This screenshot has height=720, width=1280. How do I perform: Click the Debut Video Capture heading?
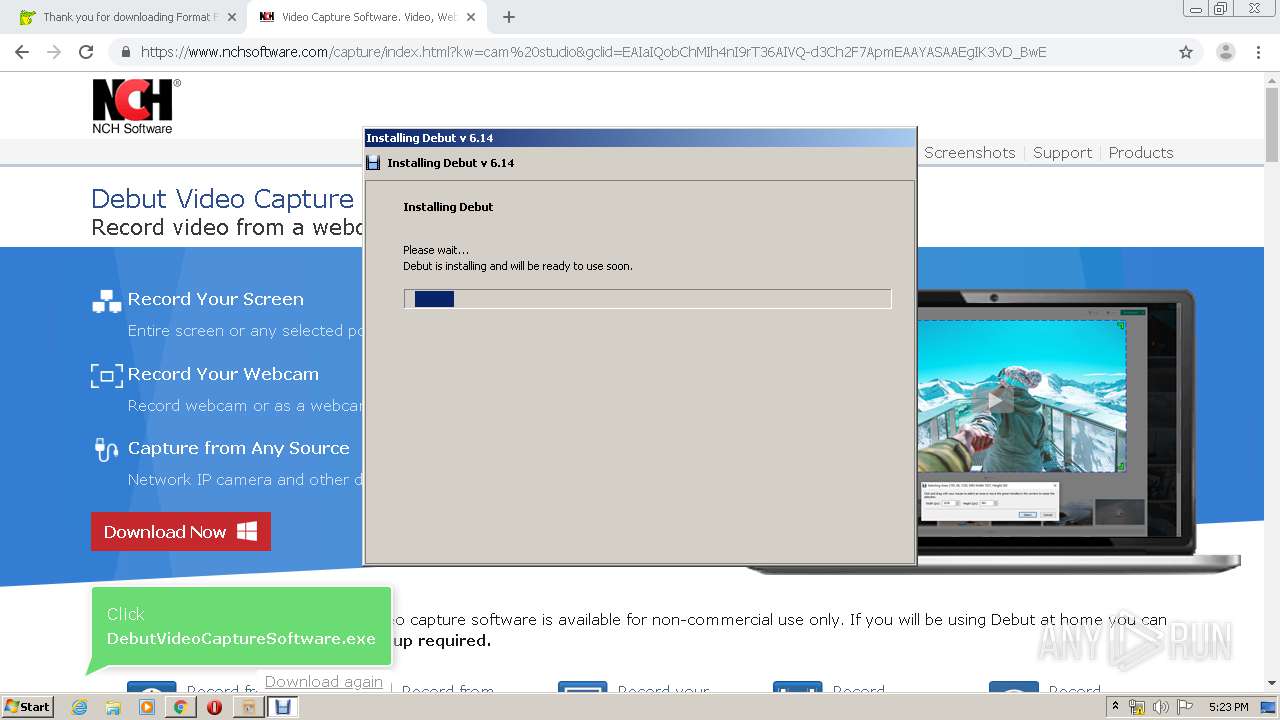pyautogui.click(x=222, y=199)
